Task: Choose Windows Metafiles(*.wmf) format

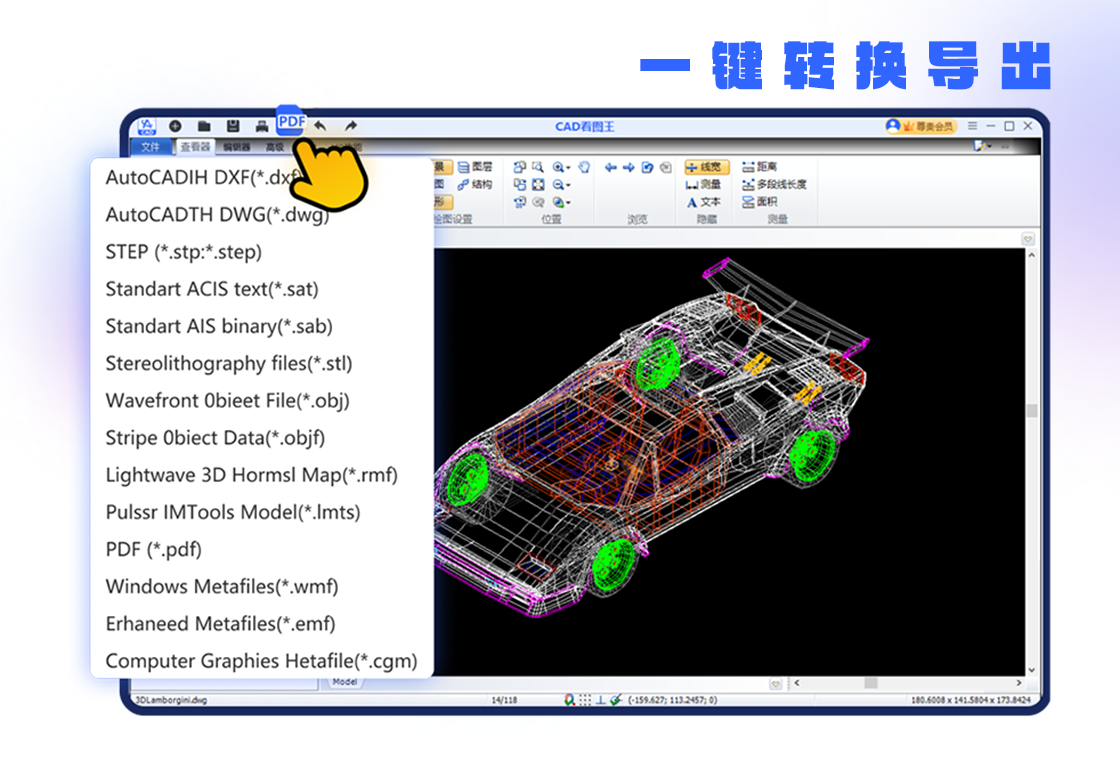Action: [221, 586]
